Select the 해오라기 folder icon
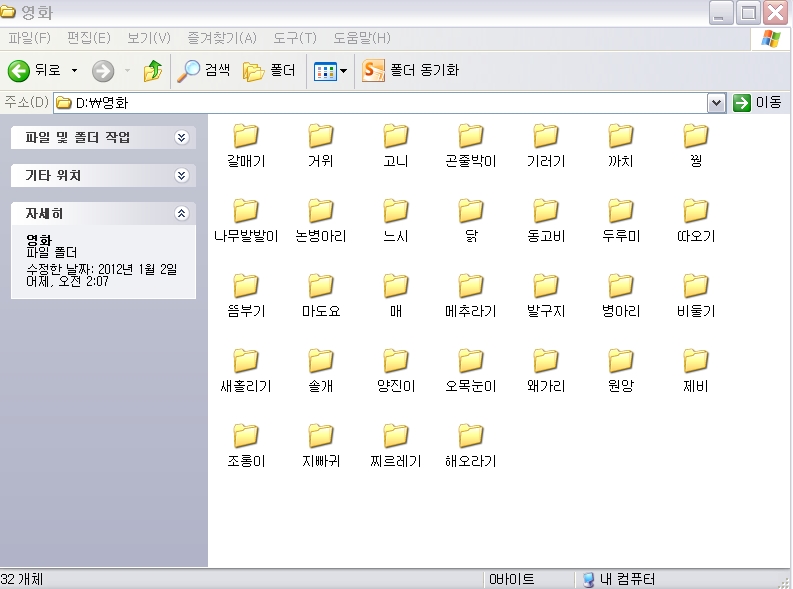793x589 pixels. pyautogui.click(x=471, y=436)
